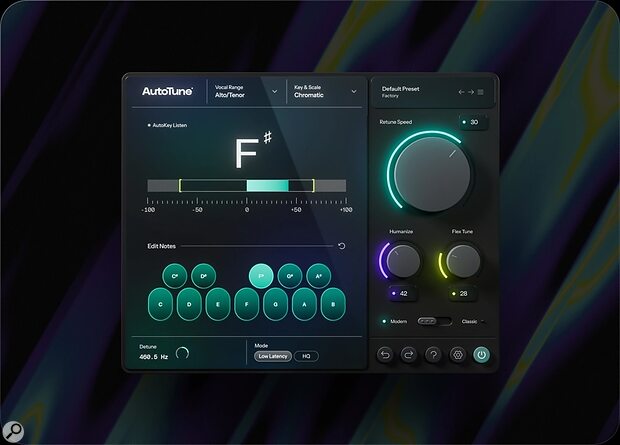
Task: Select the Modern label
Action: click(399, 322)
